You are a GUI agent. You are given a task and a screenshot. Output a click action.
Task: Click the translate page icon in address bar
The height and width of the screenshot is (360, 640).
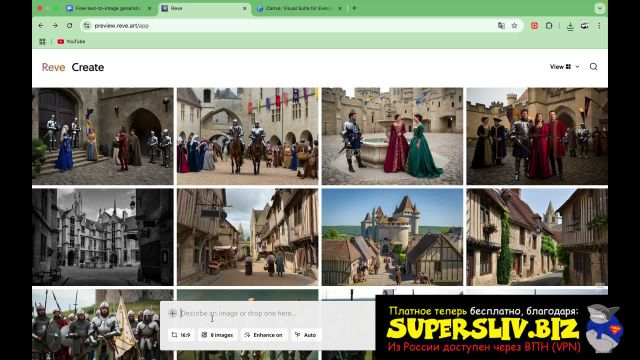(501, 26)
